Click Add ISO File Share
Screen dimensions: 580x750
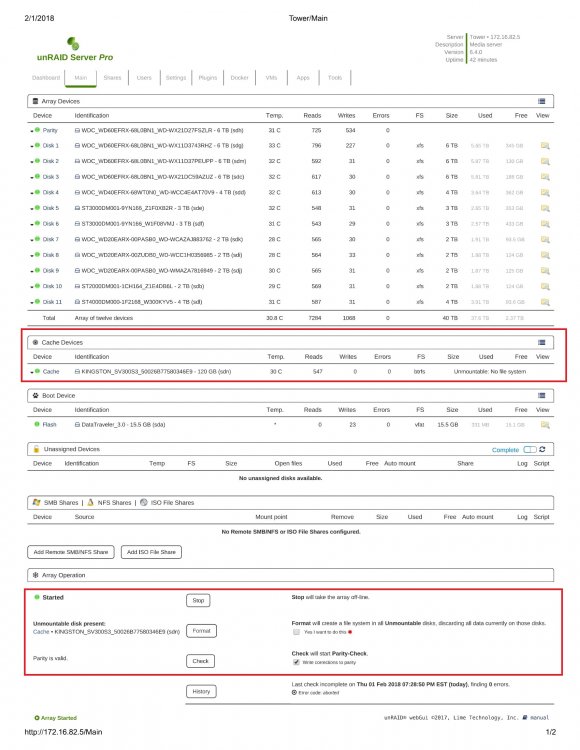click(151, 552)
